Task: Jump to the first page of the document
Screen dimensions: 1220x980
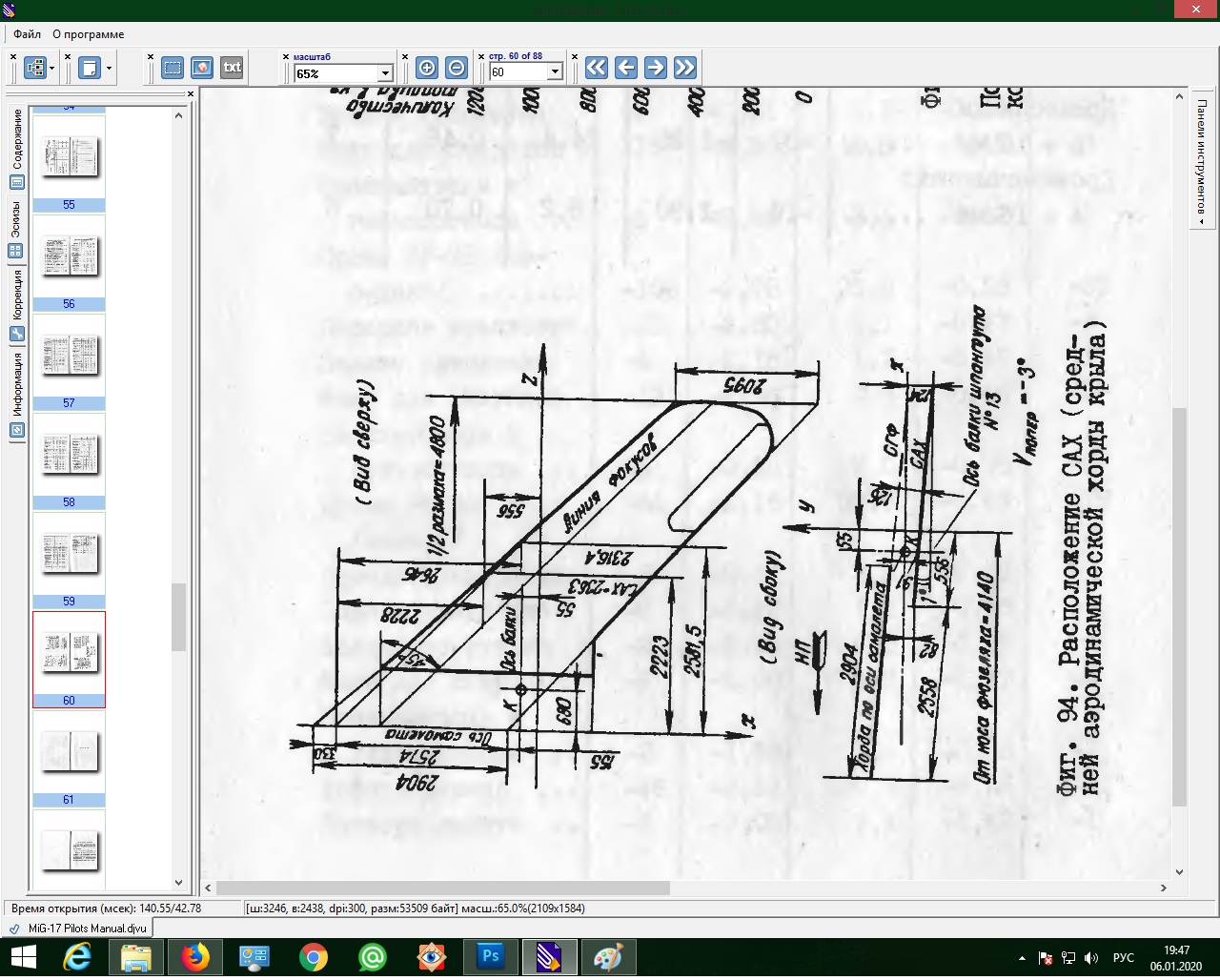Action: point(597,68)
